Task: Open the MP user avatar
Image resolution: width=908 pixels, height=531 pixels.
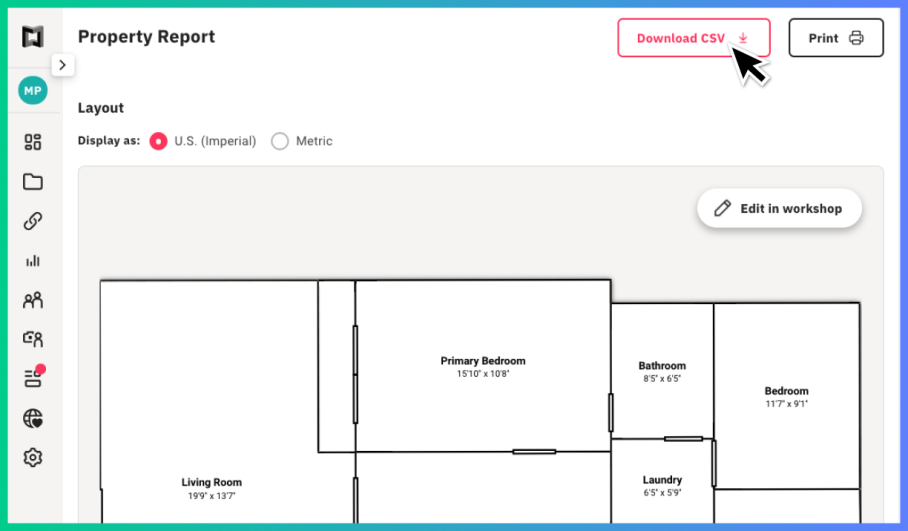Action: tap(33, 90)
